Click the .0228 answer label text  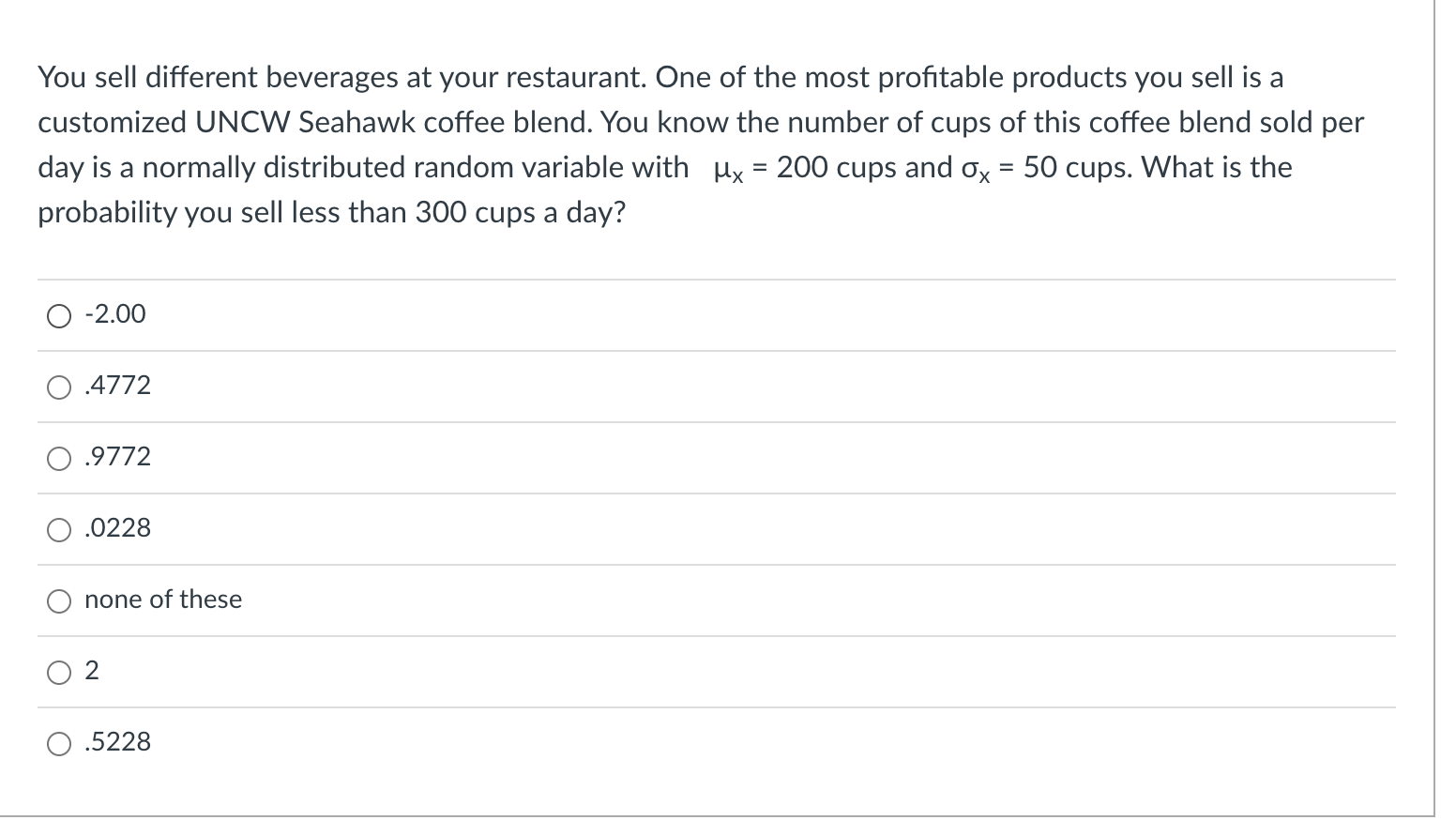[117, 528]
